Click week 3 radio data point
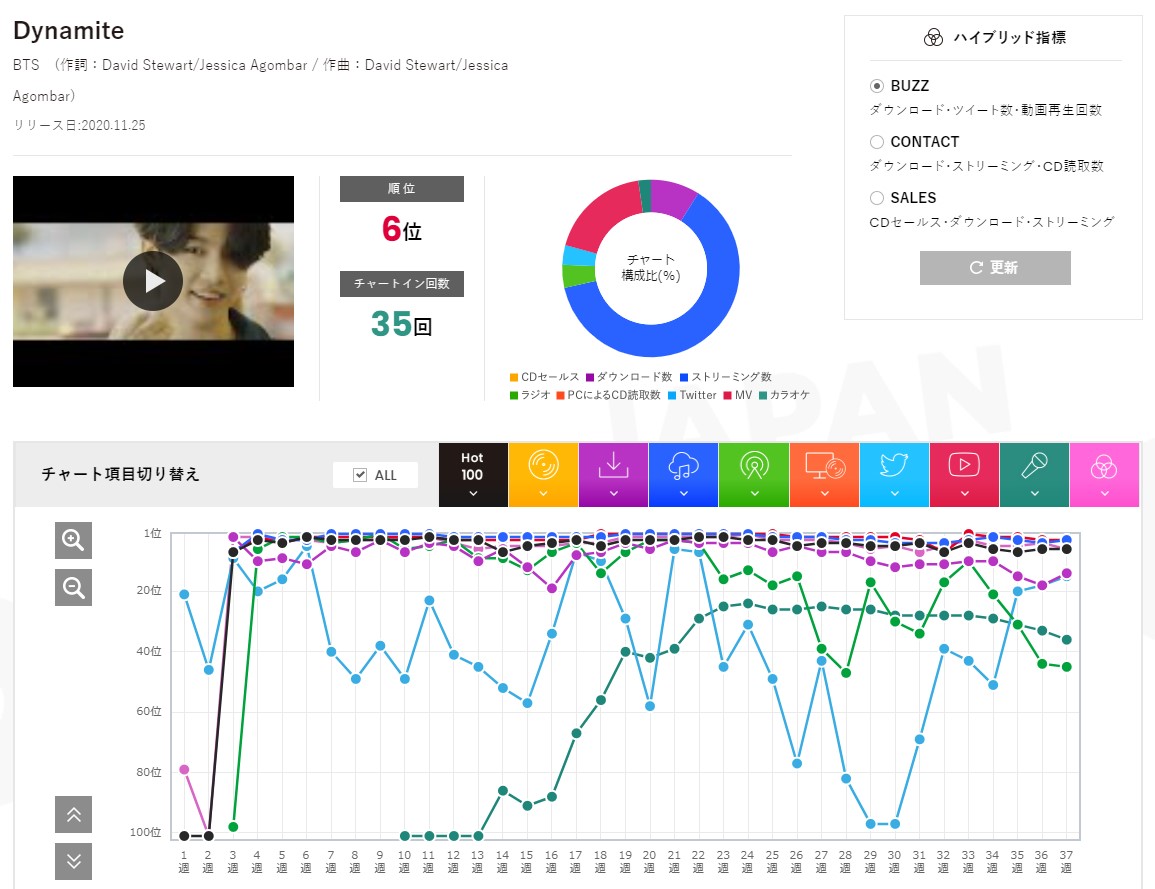Viewport: 1155px width, 889px height. (233, 826)
